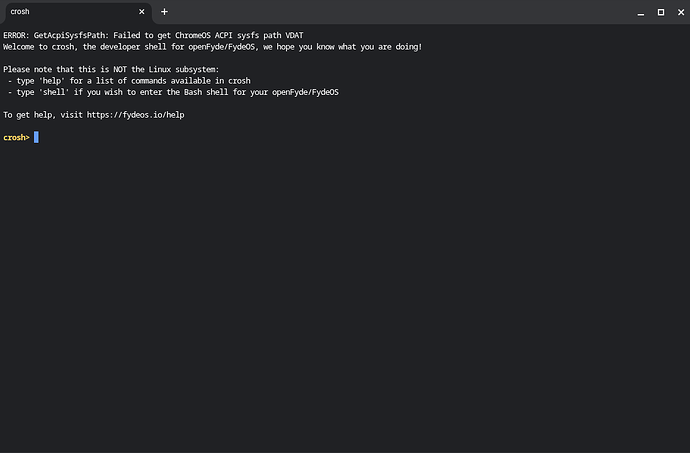Focus the blue cursor block at prompt
The height and width of the screenshot is (453, 690).
36,137
